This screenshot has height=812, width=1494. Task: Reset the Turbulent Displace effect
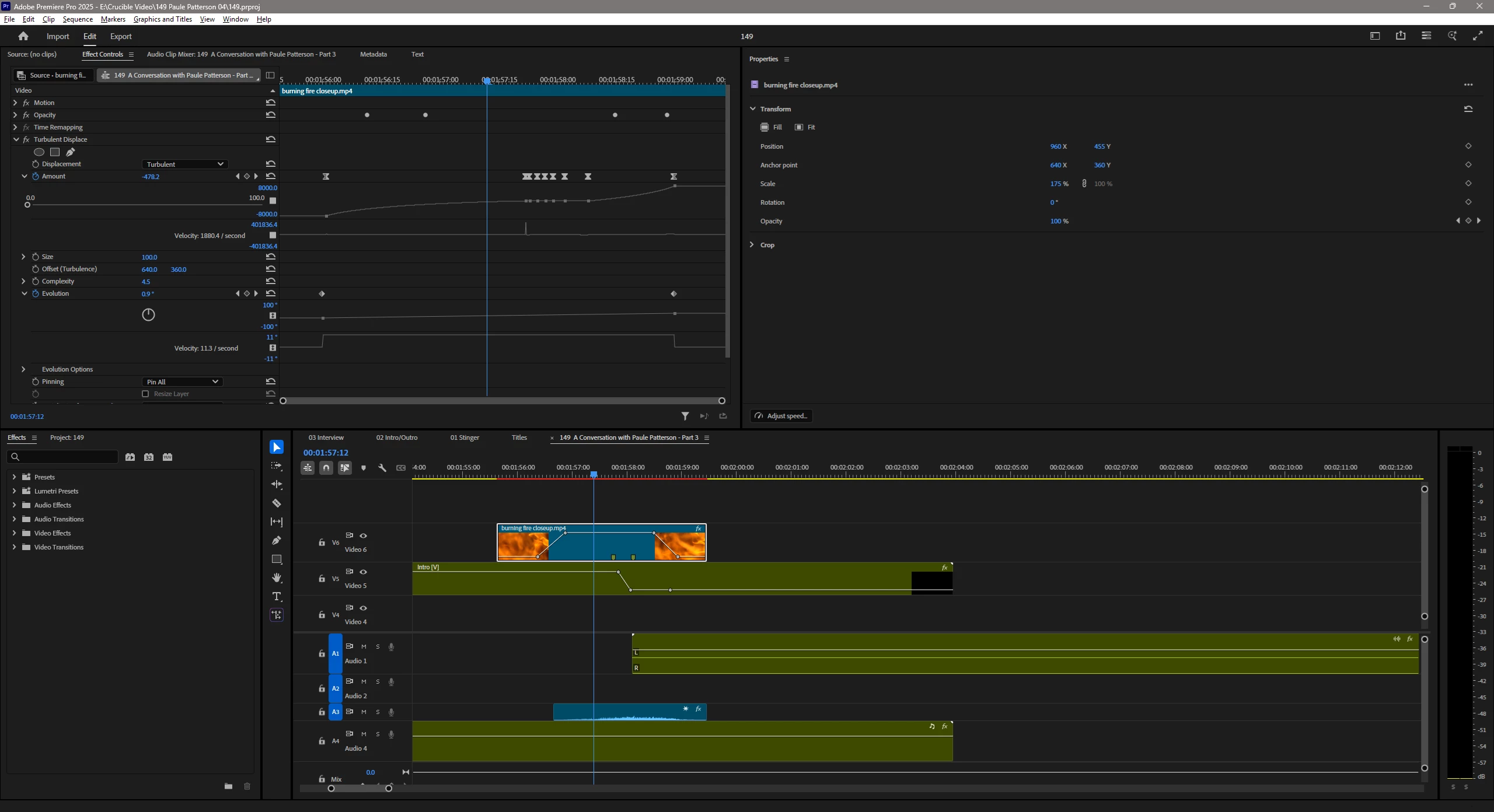[x=271, y=139]
